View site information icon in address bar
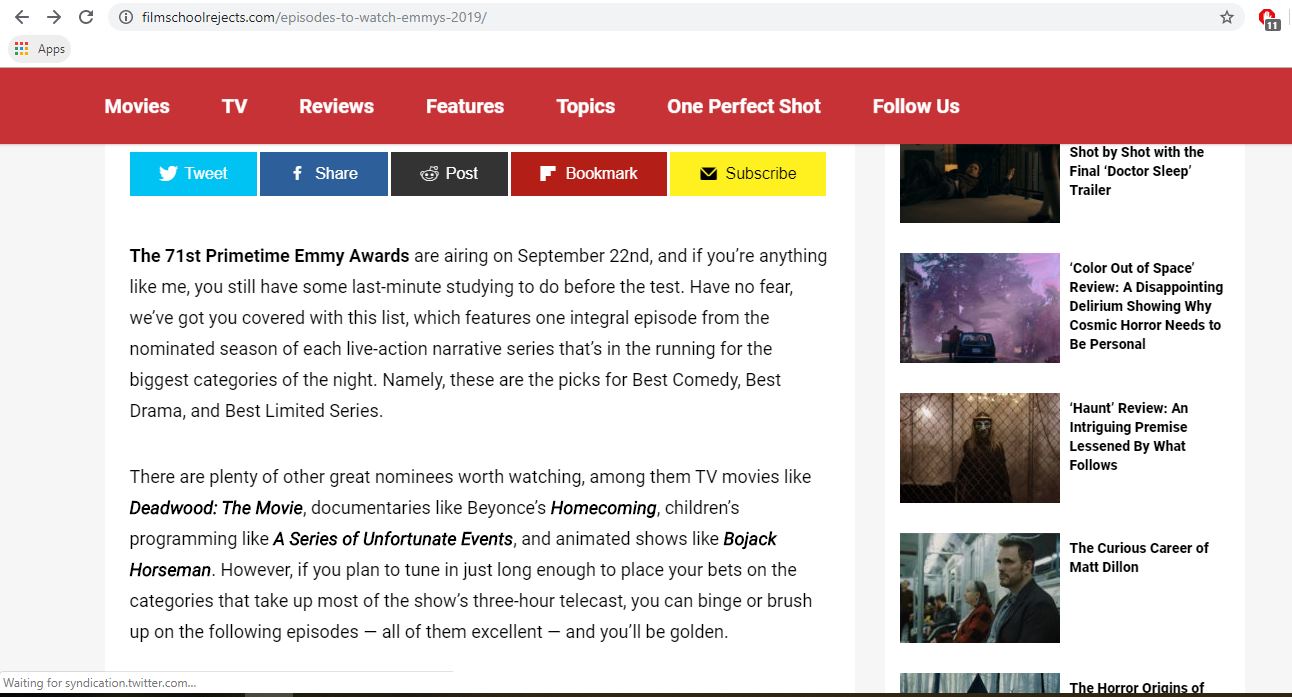 tap(126, 17)
